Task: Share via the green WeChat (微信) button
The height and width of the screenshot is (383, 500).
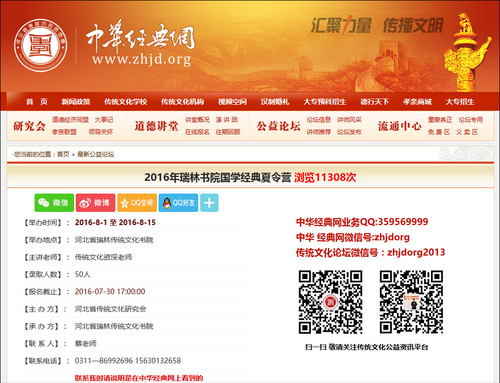Action: pos(54,203)
